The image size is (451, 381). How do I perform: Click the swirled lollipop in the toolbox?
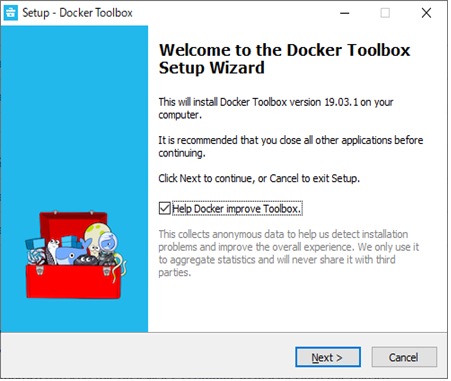[35, 257]
